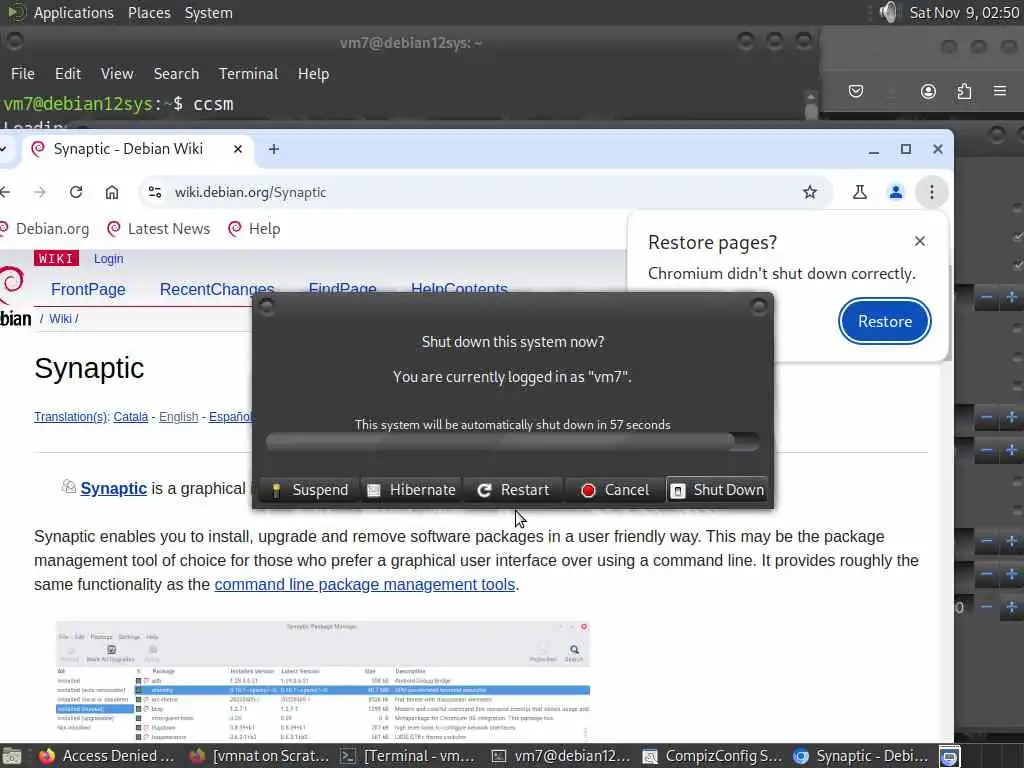The height and width of the screenshot is (768, 1024).
Task: Restore Chromium pages
Action: point(885,321)
